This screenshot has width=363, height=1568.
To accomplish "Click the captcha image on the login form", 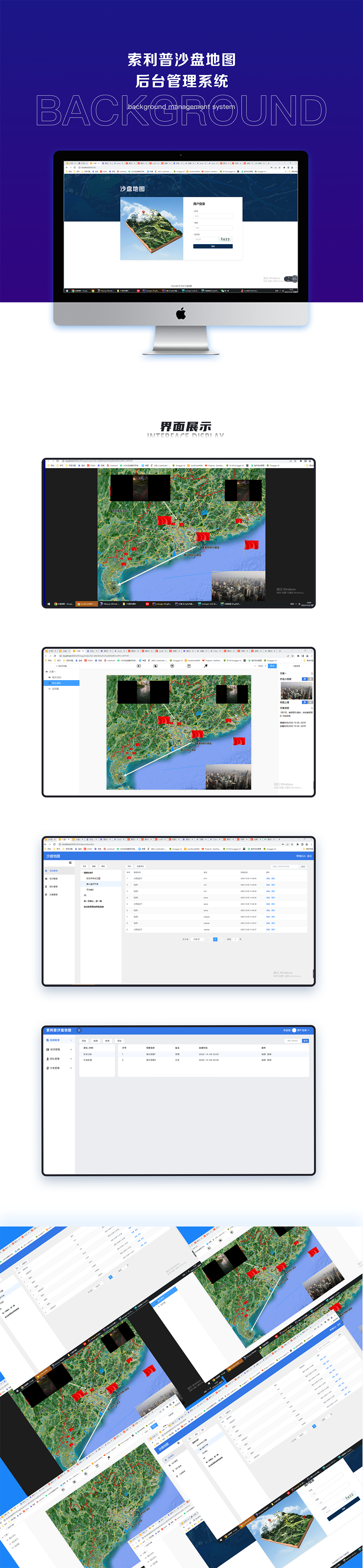I will coord(226,239).
